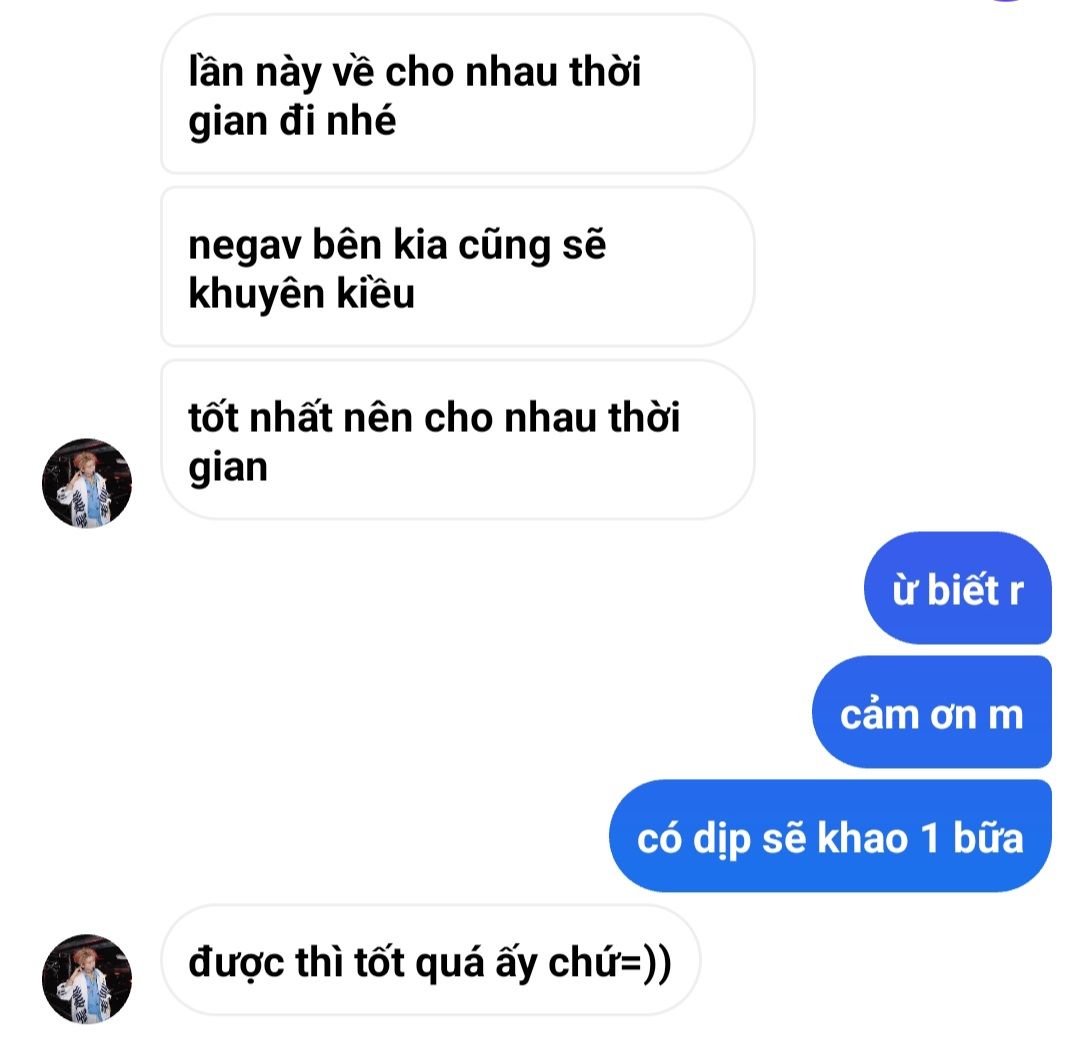The width and height of the screenshot is (1080, 1043).
Task: Open sender avatar beside "tốt nhất nên" message
Action: tap(87, 483)
